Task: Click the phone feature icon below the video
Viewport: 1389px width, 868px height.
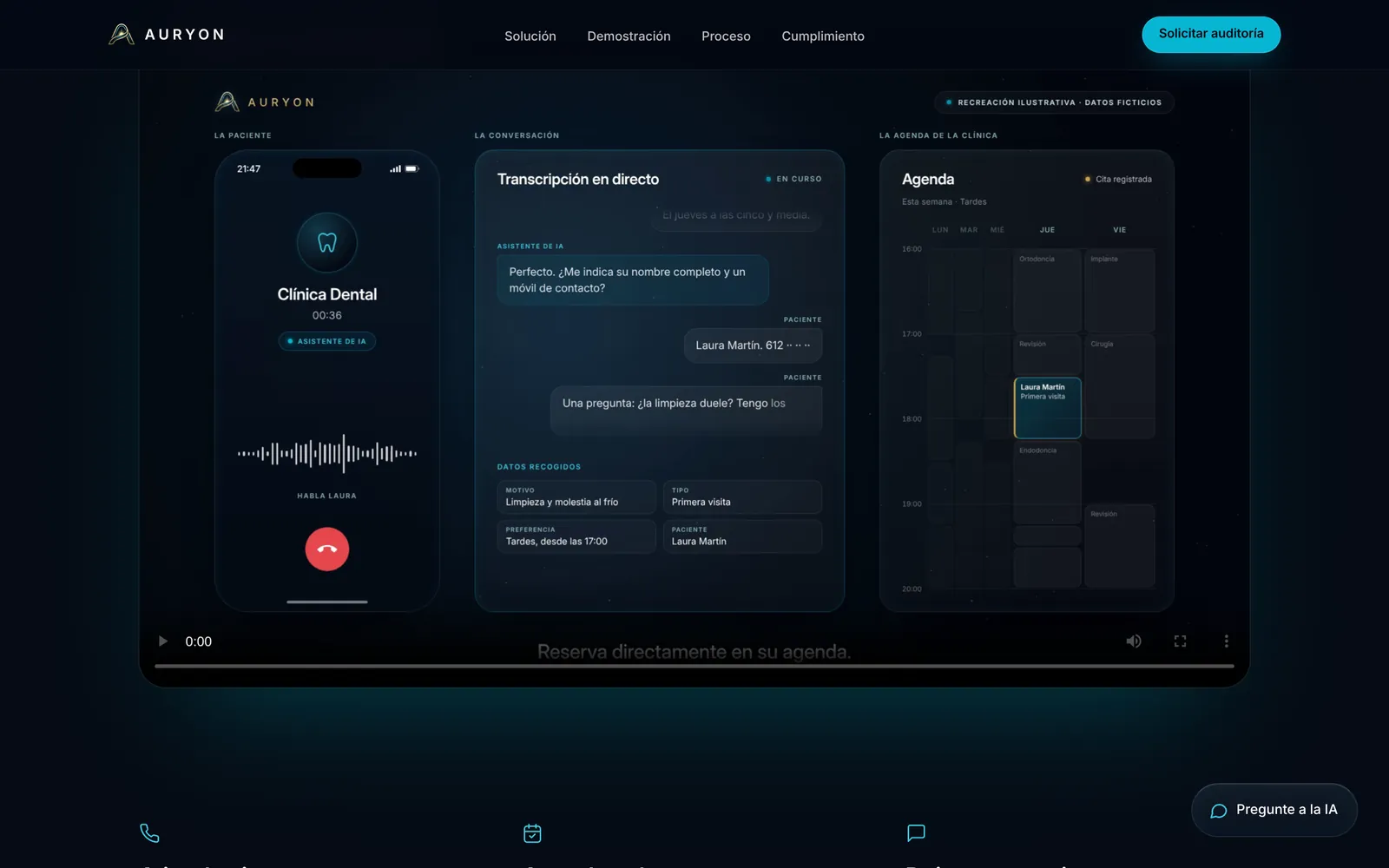Action: tap(149, 833)
